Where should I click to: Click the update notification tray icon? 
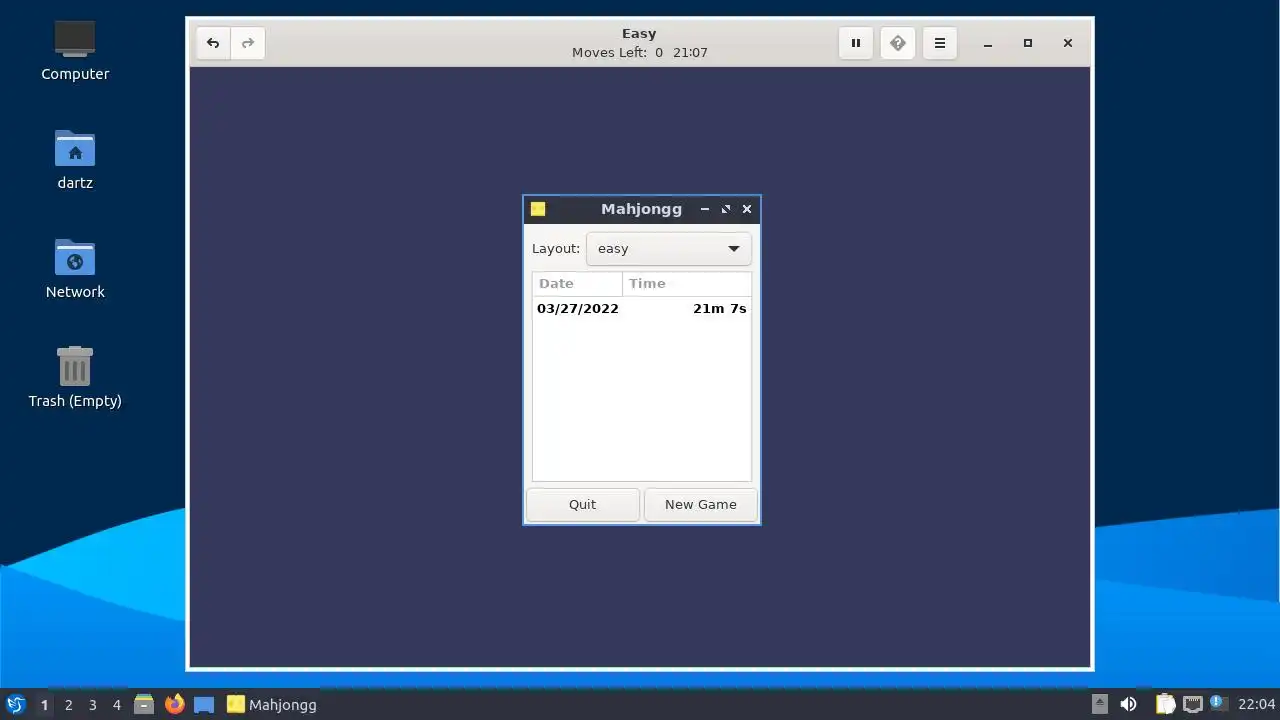click(1218, 703)
